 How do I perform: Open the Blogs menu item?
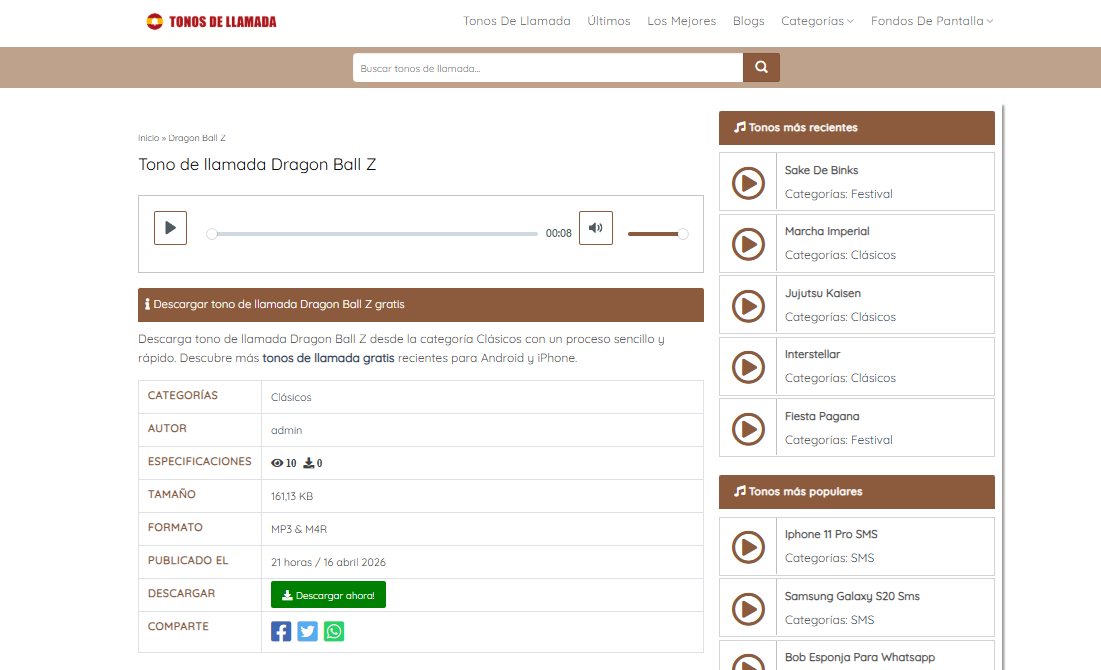(x=749, y=21)
